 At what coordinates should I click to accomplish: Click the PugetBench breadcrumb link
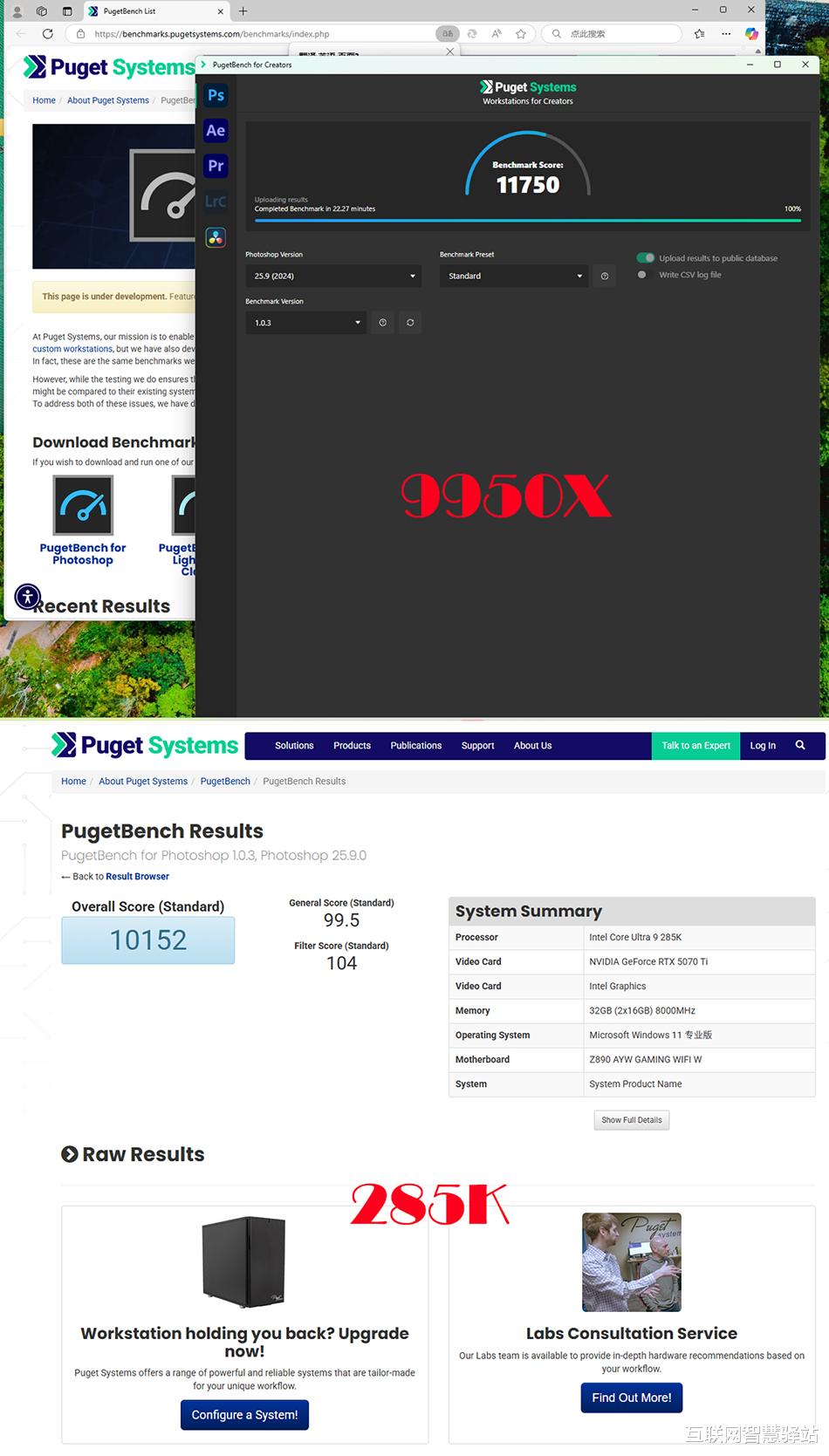click(x=225, y=782)
